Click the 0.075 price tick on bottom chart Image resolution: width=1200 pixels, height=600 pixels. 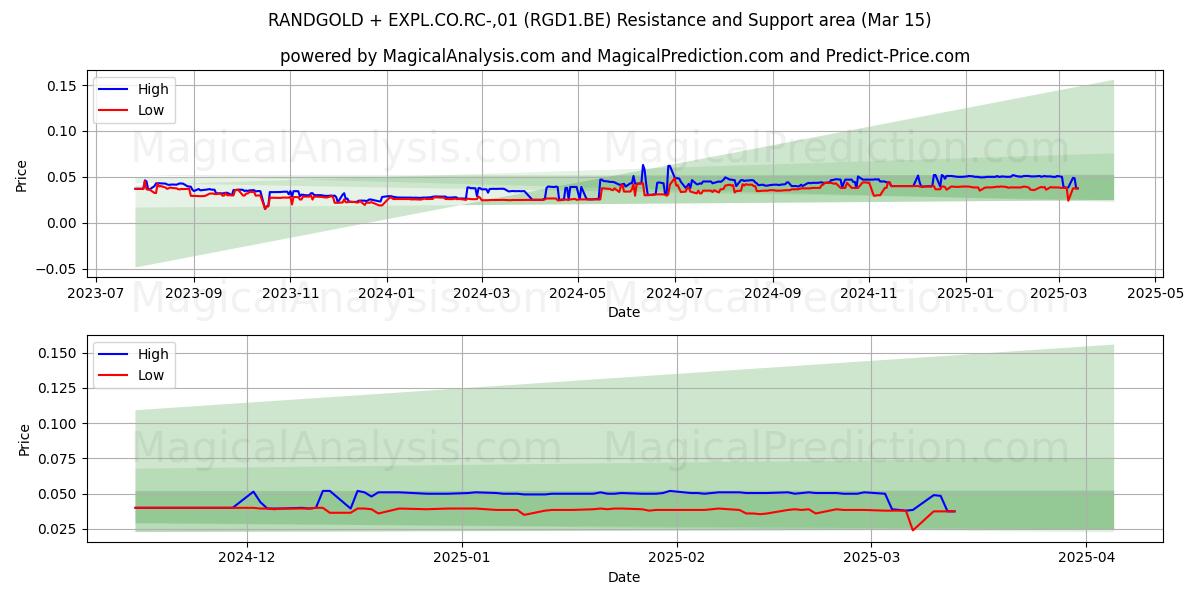(x=60, y=459)
